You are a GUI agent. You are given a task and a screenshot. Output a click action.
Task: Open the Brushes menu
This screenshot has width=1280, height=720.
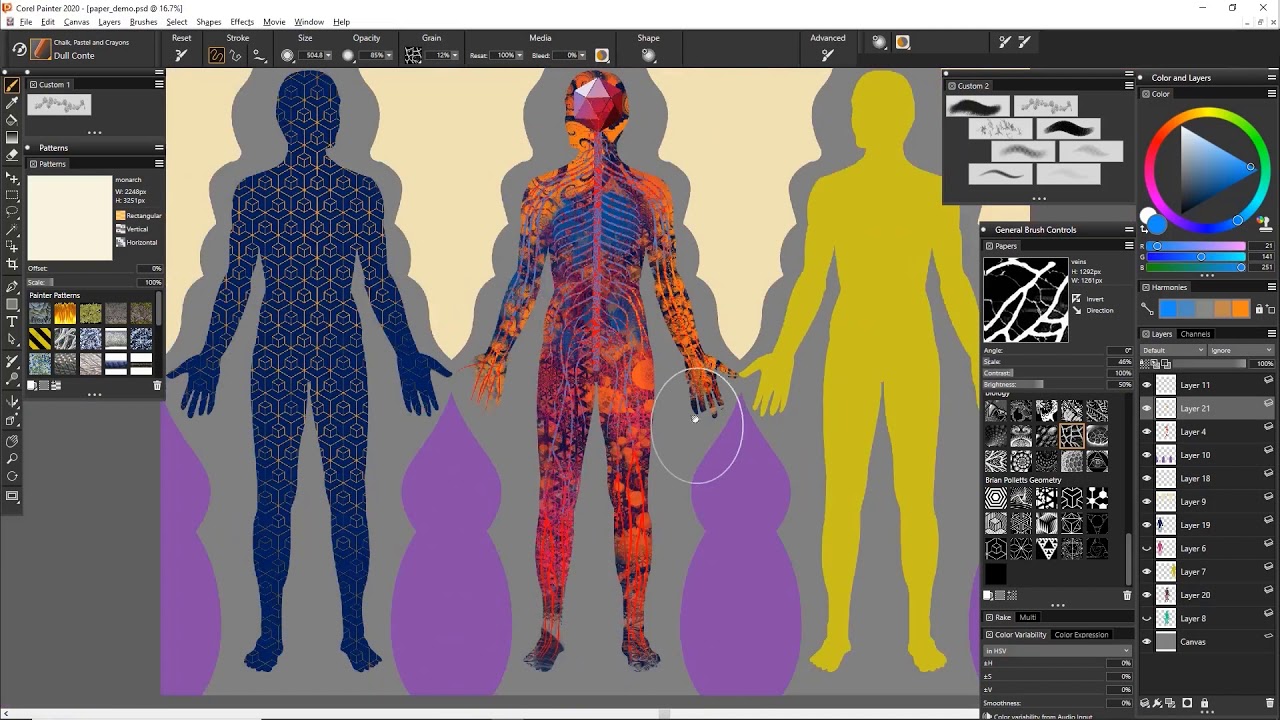(143, 22)
